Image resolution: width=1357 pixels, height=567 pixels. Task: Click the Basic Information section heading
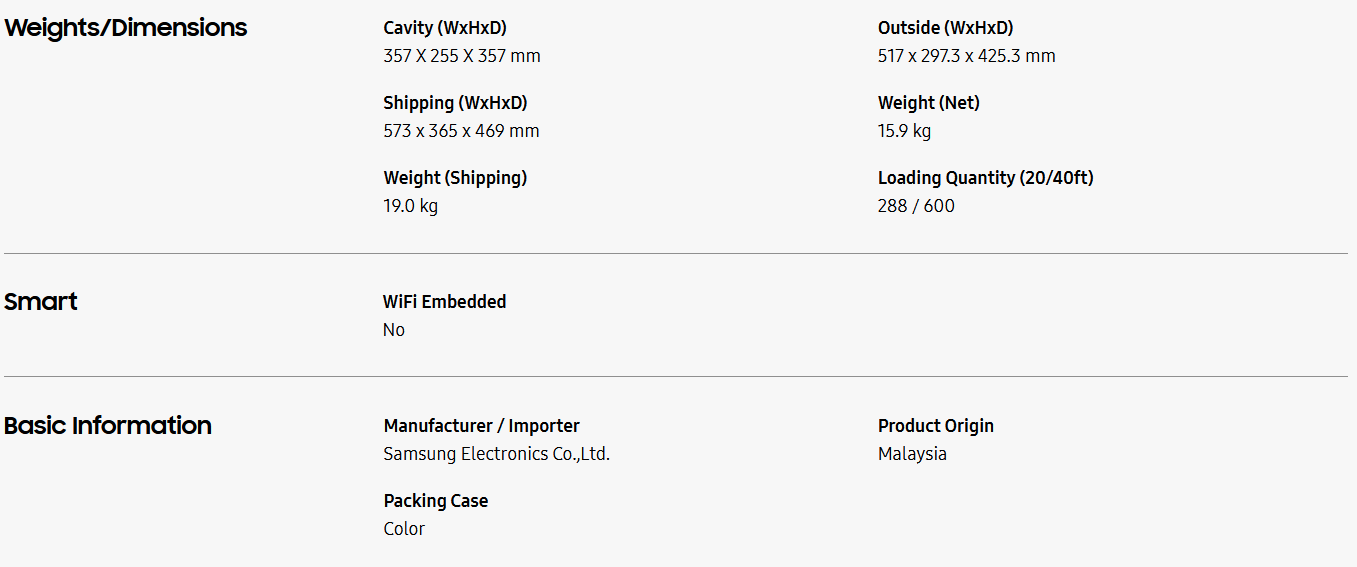[x=108, y=426]
